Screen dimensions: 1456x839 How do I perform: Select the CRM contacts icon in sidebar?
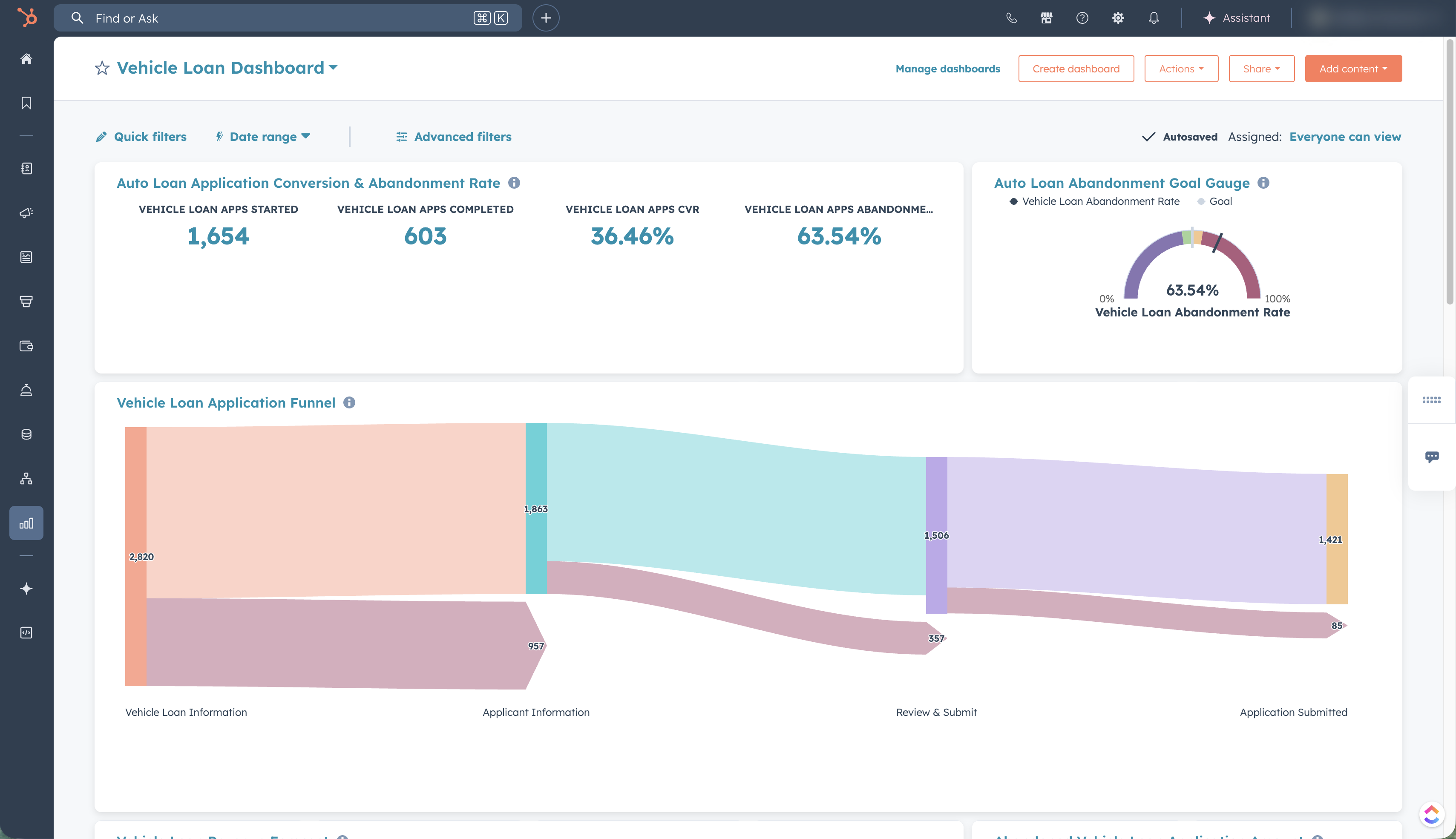point(26,168)
